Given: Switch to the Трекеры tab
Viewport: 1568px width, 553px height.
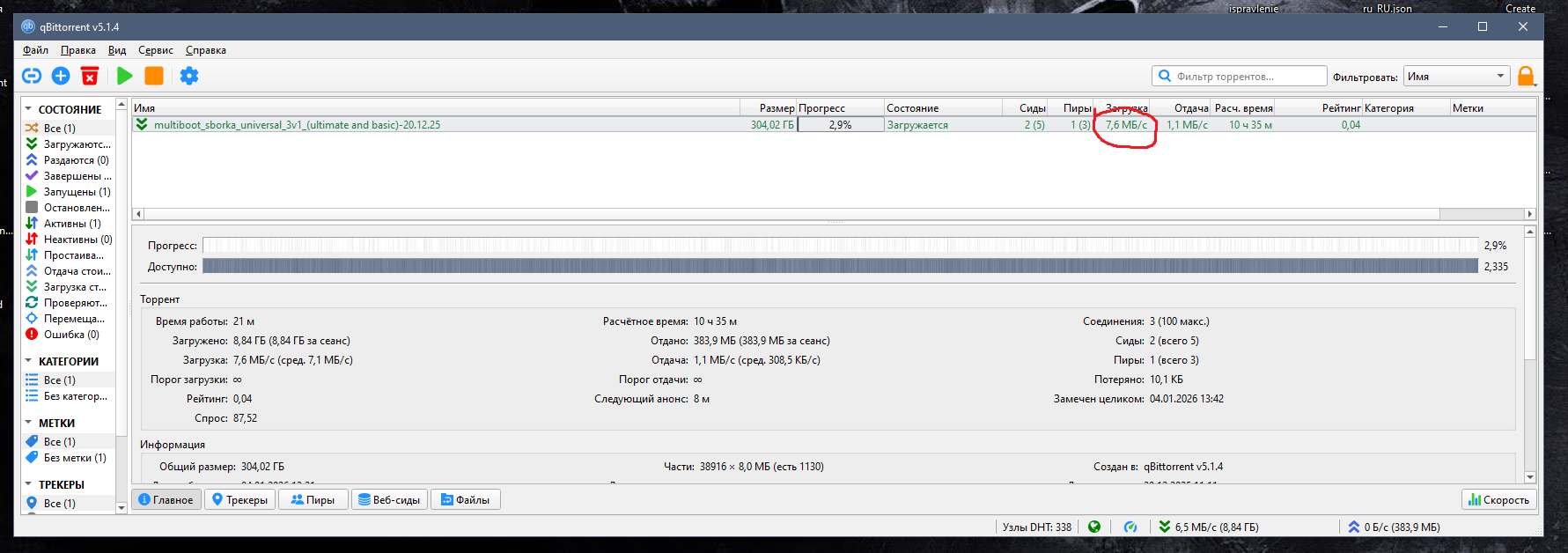Looking at the screenshot, I should point(239,499).
